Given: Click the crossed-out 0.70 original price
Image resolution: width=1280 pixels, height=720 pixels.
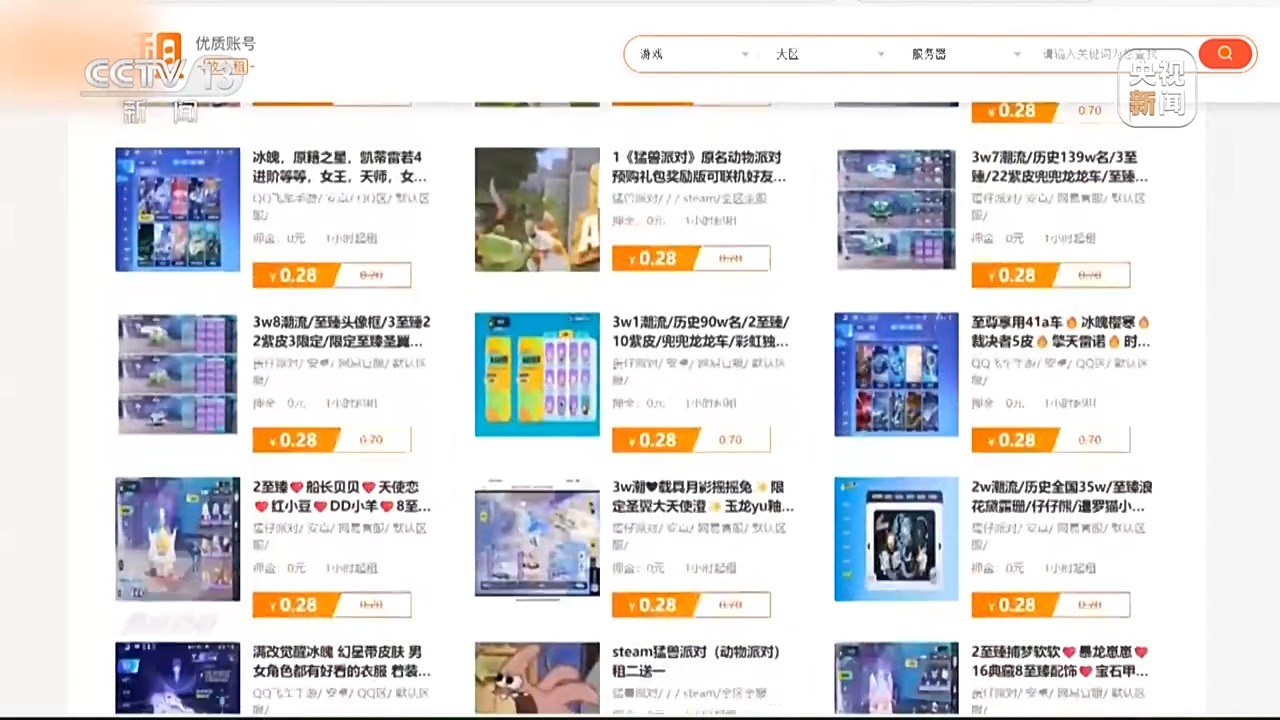Looking at the screenshot, I should (370, 275).
